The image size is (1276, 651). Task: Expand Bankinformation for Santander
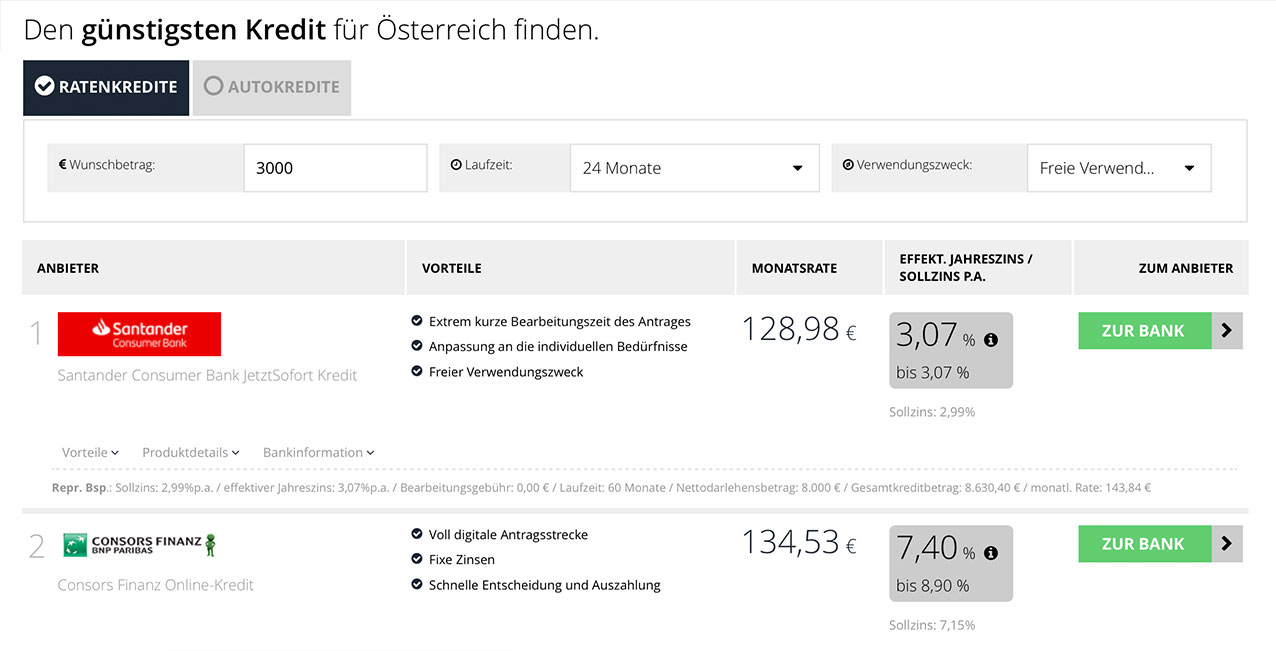[319, 452]
